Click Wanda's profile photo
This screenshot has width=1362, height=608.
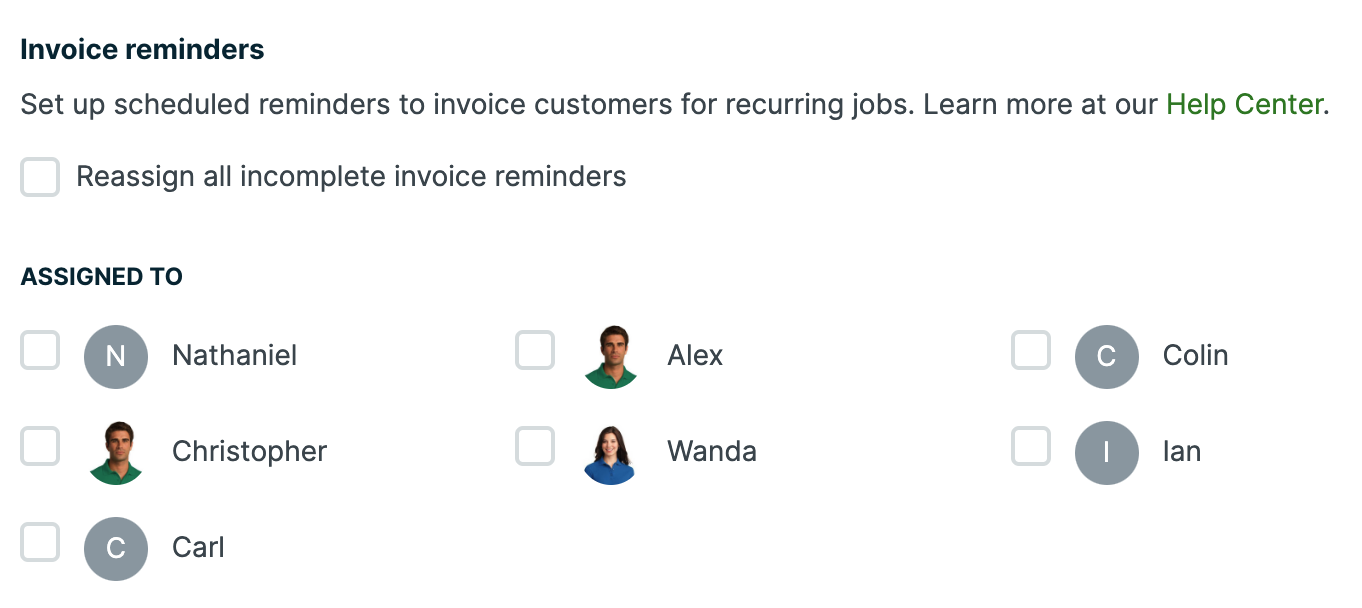click(x=611, y=453)
